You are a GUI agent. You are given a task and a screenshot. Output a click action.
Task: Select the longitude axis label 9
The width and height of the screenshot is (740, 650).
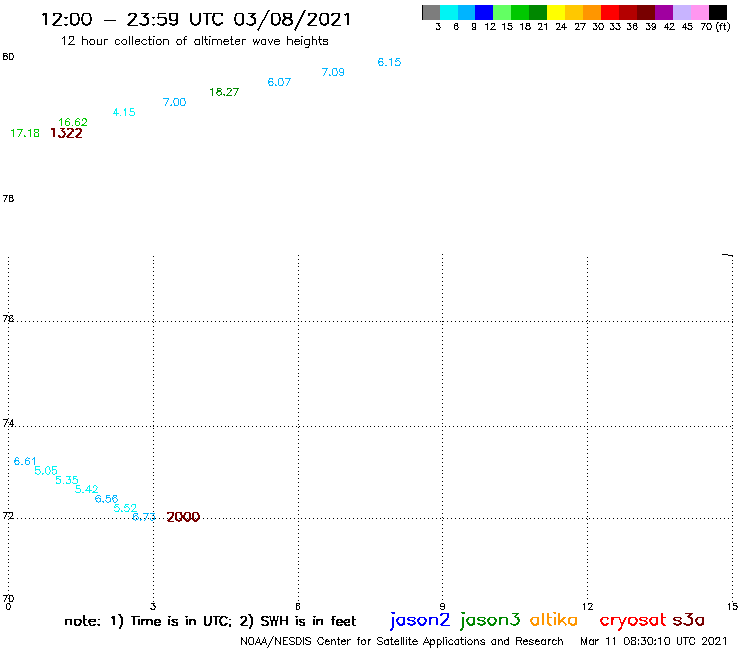click(442, 607)
